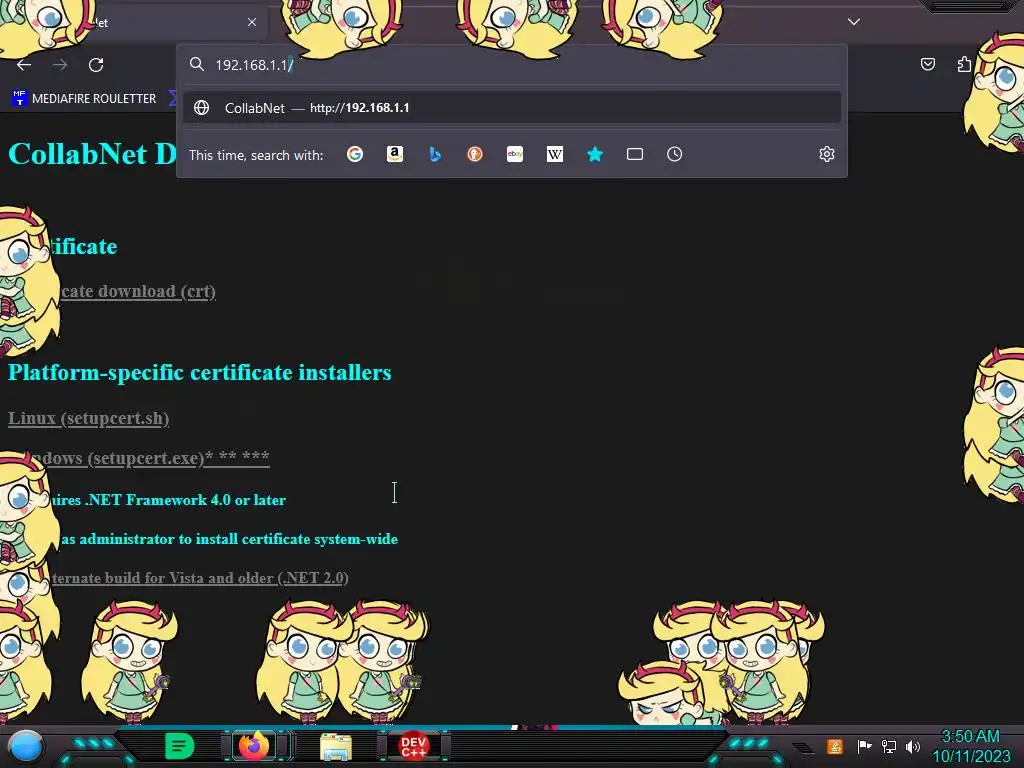The height and width of the screenshot is (768, 1024).
Task: Open File Explorer from the taskbar
Action: (x=336, y=746)
